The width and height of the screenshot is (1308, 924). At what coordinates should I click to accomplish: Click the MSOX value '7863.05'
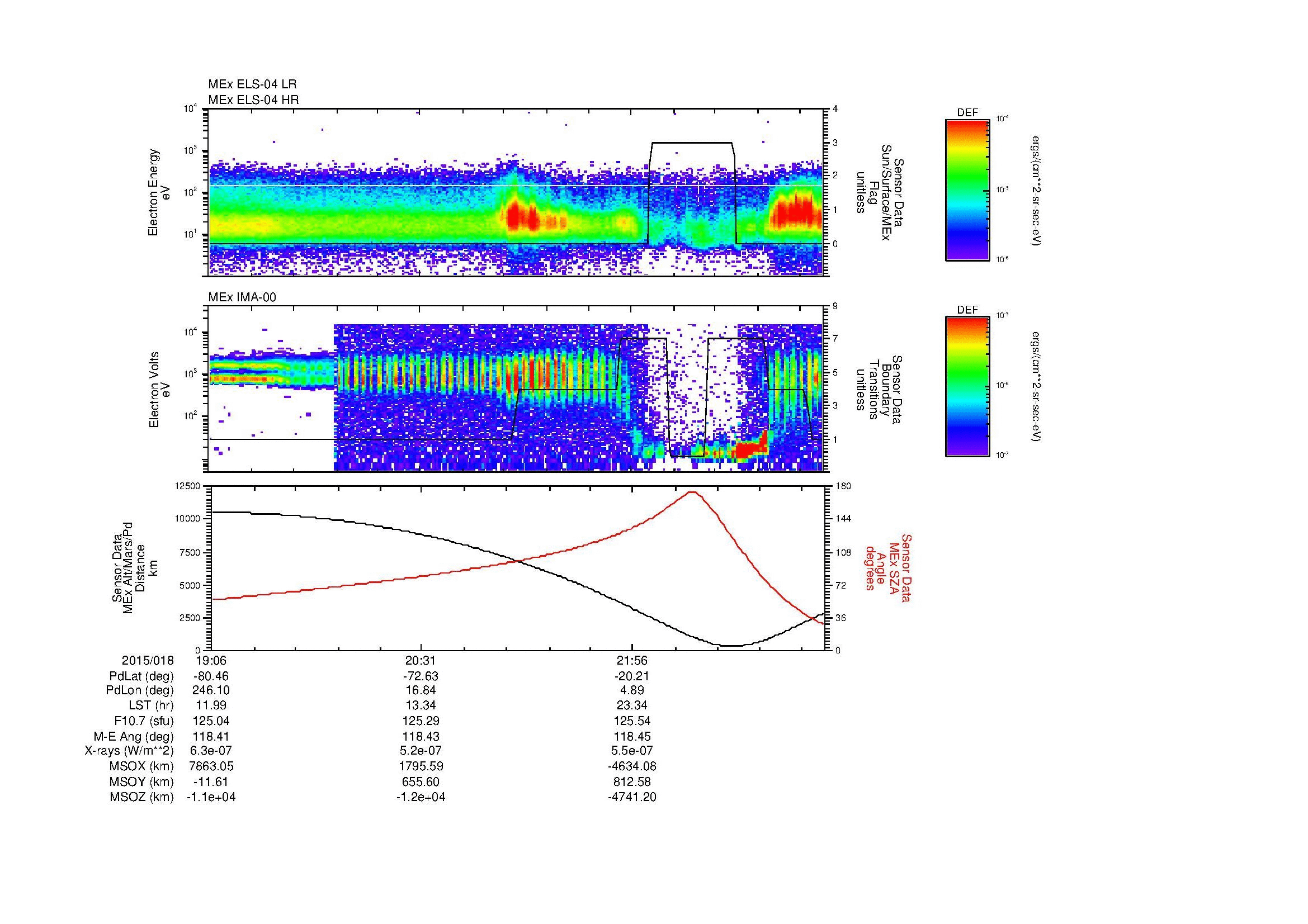click(211, 766)
